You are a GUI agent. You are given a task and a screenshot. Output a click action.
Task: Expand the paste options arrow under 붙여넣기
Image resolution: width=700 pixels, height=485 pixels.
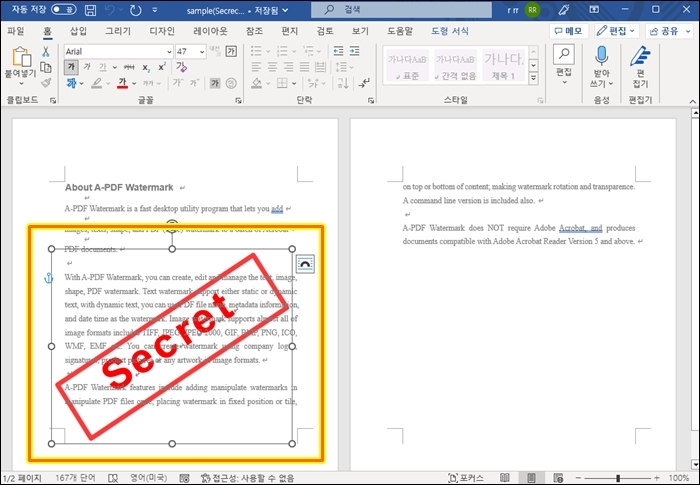click(21, 84)
